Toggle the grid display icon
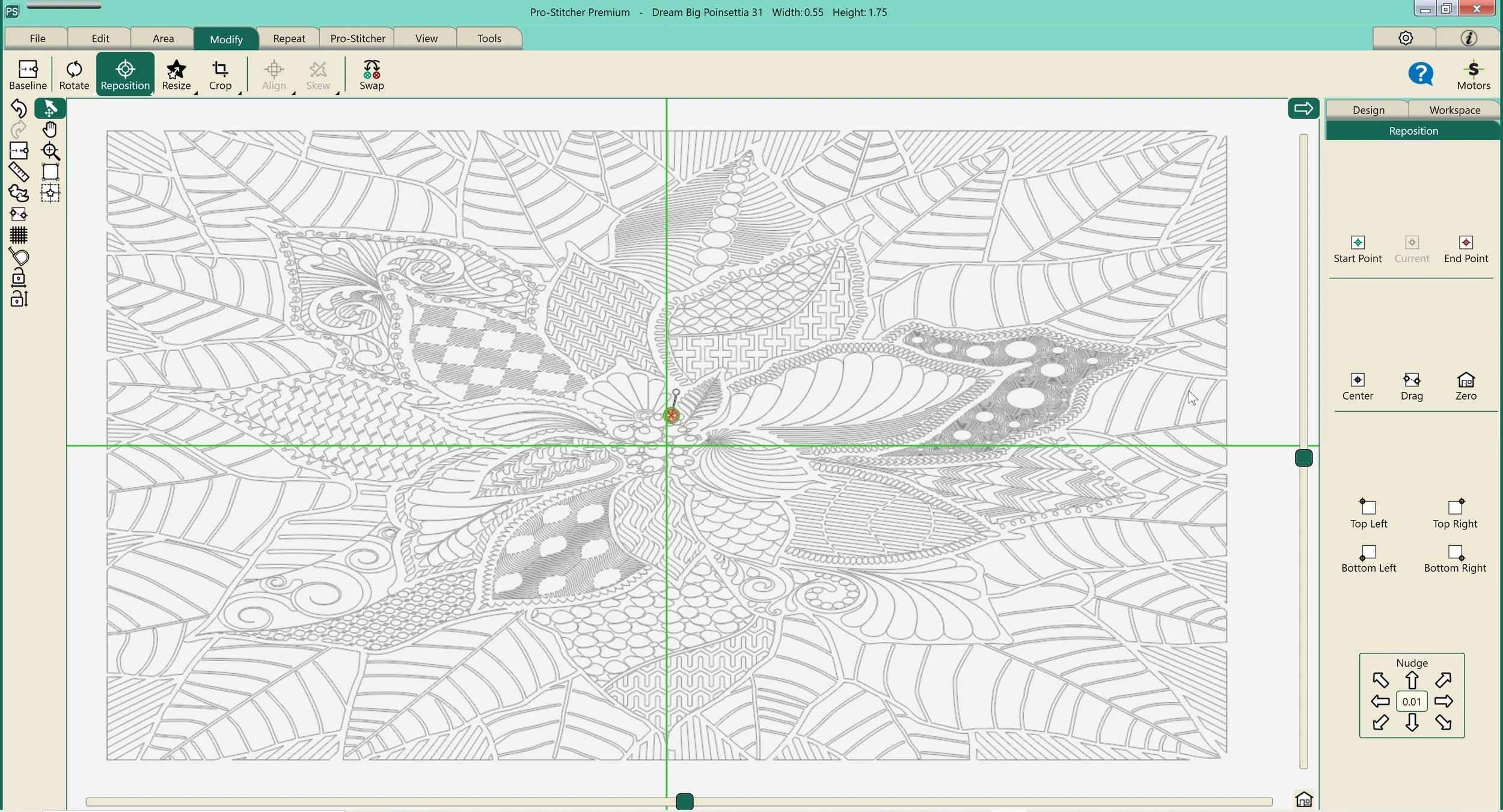1503x812 pixels. pos(19,235)
